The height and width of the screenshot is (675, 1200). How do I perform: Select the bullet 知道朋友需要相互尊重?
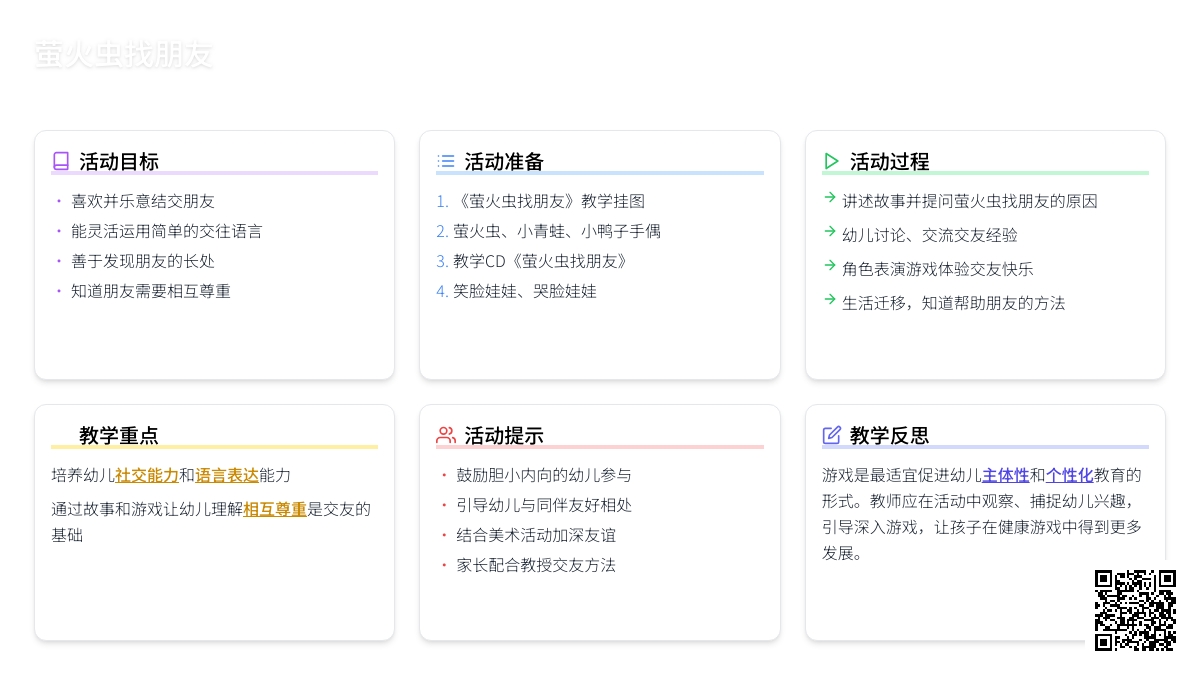(x=151, y=291)
